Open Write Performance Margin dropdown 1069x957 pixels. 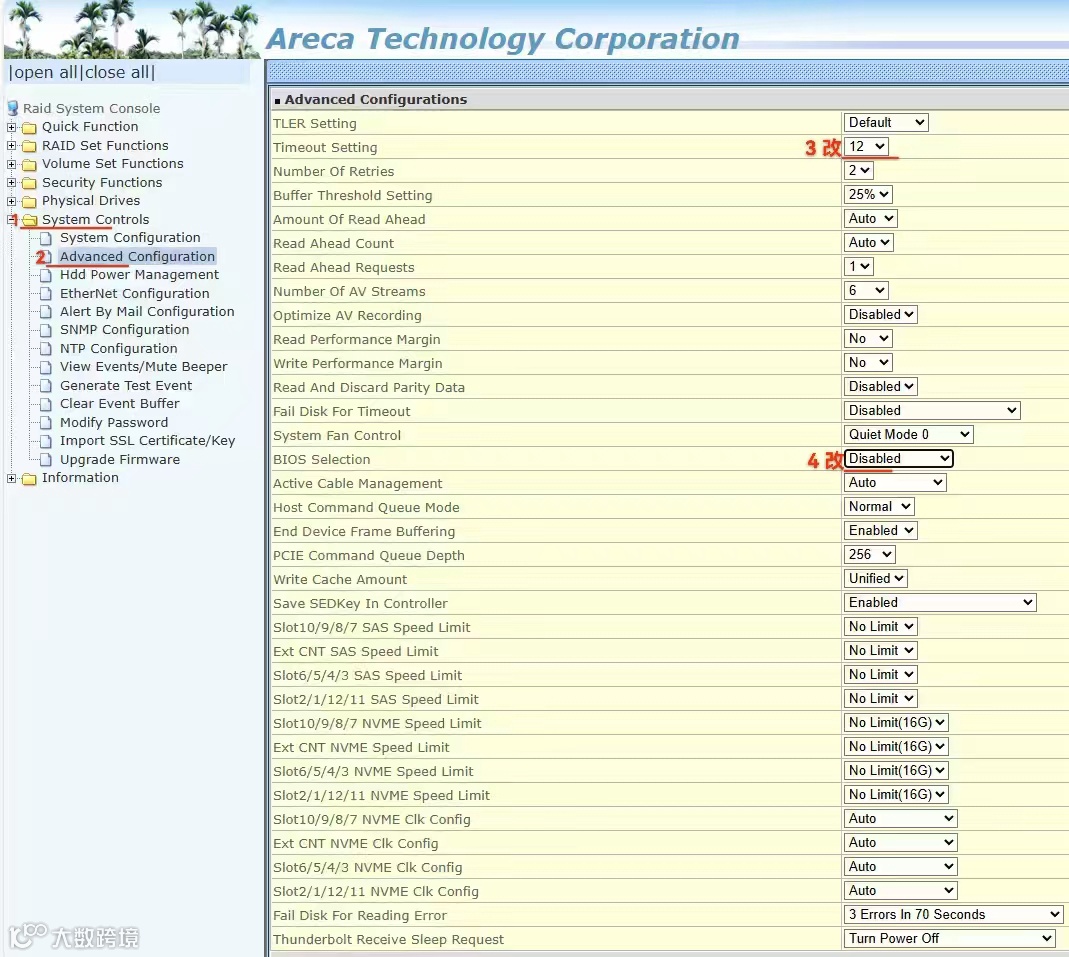tap(868, 363)
